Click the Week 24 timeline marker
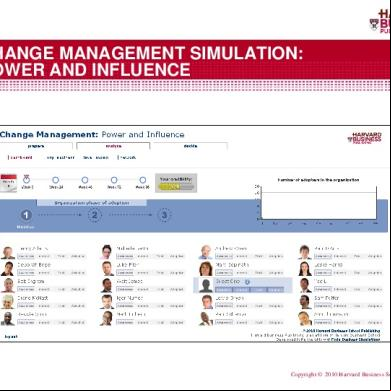 click(x=56, y=180)
